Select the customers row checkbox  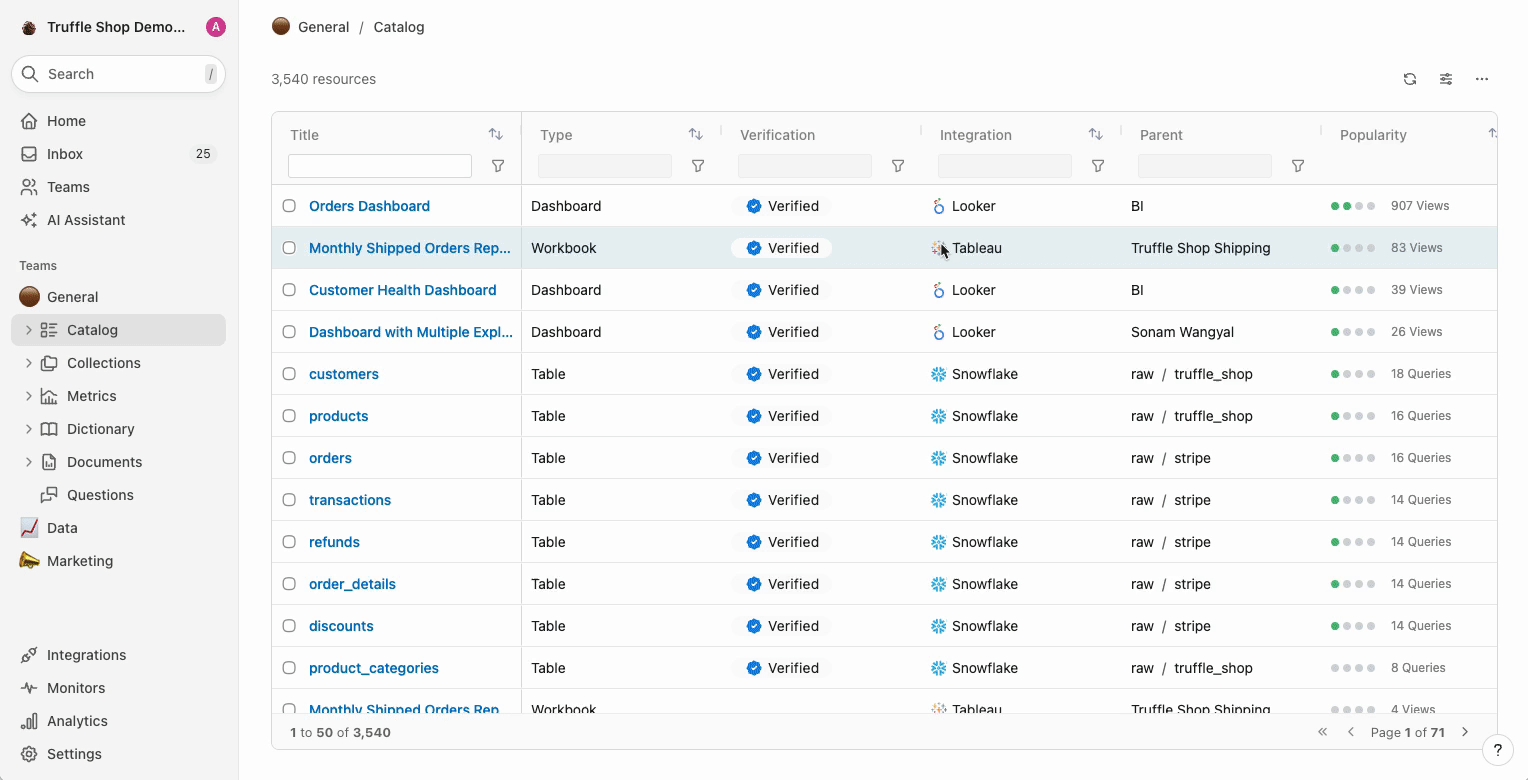coord(289,374)
